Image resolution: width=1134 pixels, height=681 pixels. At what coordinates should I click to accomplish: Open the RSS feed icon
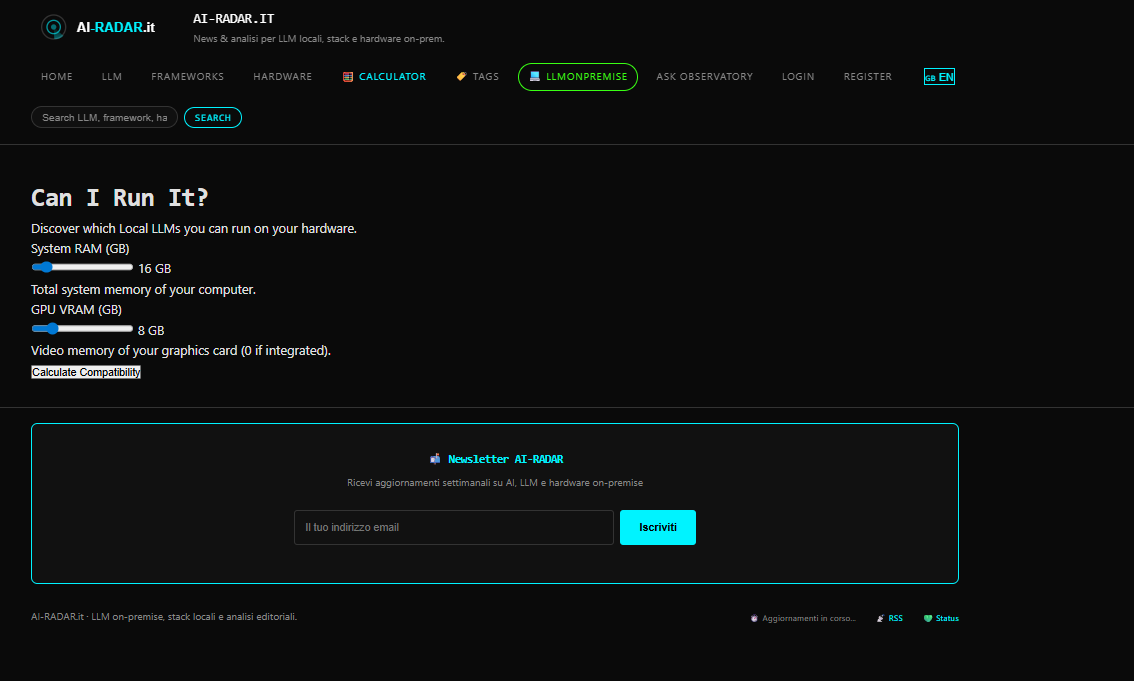click(881, 618)
